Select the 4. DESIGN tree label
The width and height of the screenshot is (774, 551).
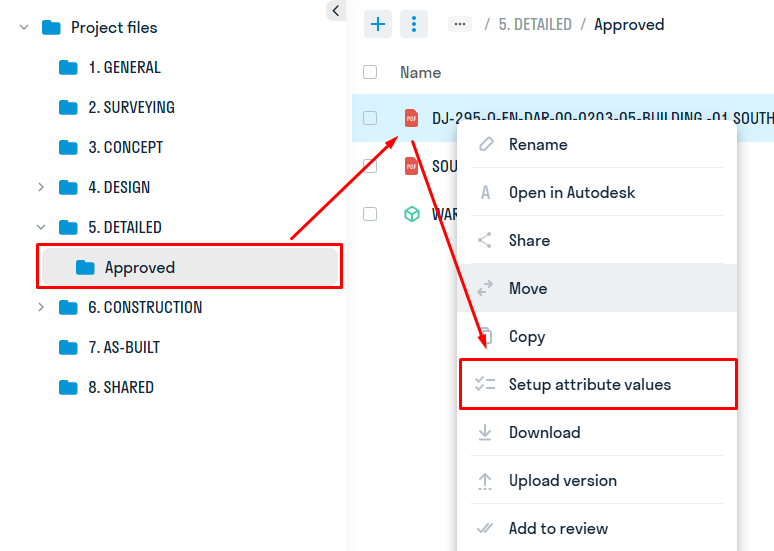119,187
